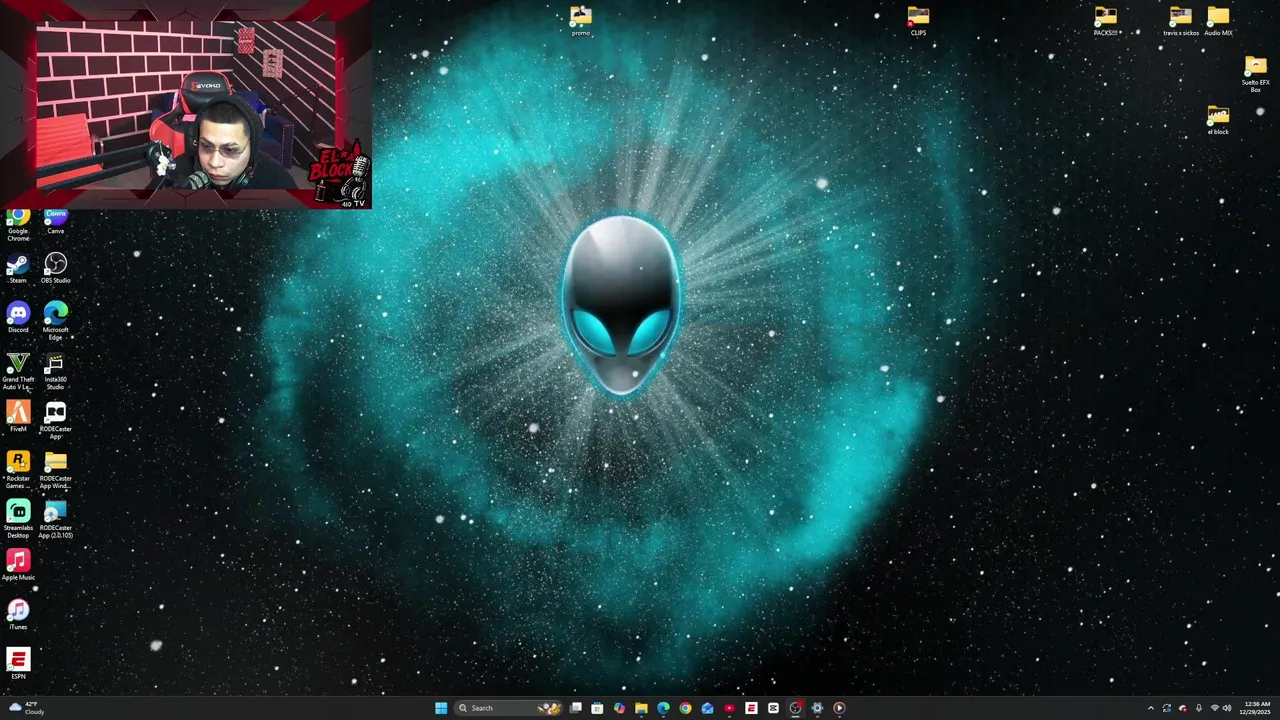This screenshot has width=1280, height=720.
Task: Select the RODECaster App (2.0.105) installer icon
Action: pyautogui.click(x=55, y=519)
